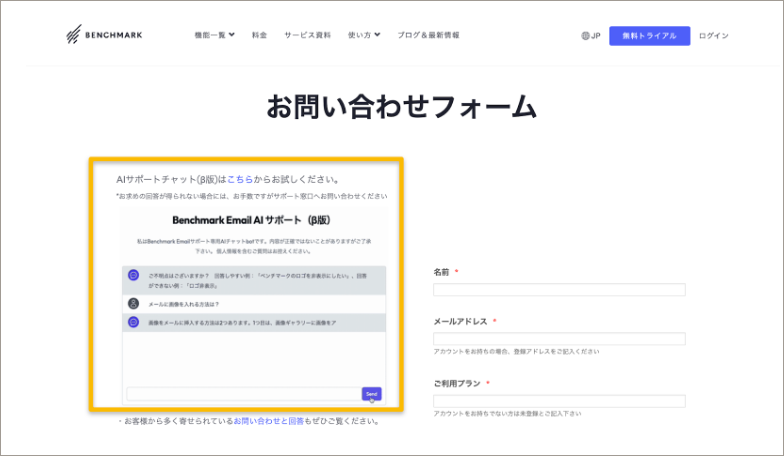The height and width of the screenshot is (456, 784).
Task: Click the Benchmark logo in the header
Action: (104, 35)
